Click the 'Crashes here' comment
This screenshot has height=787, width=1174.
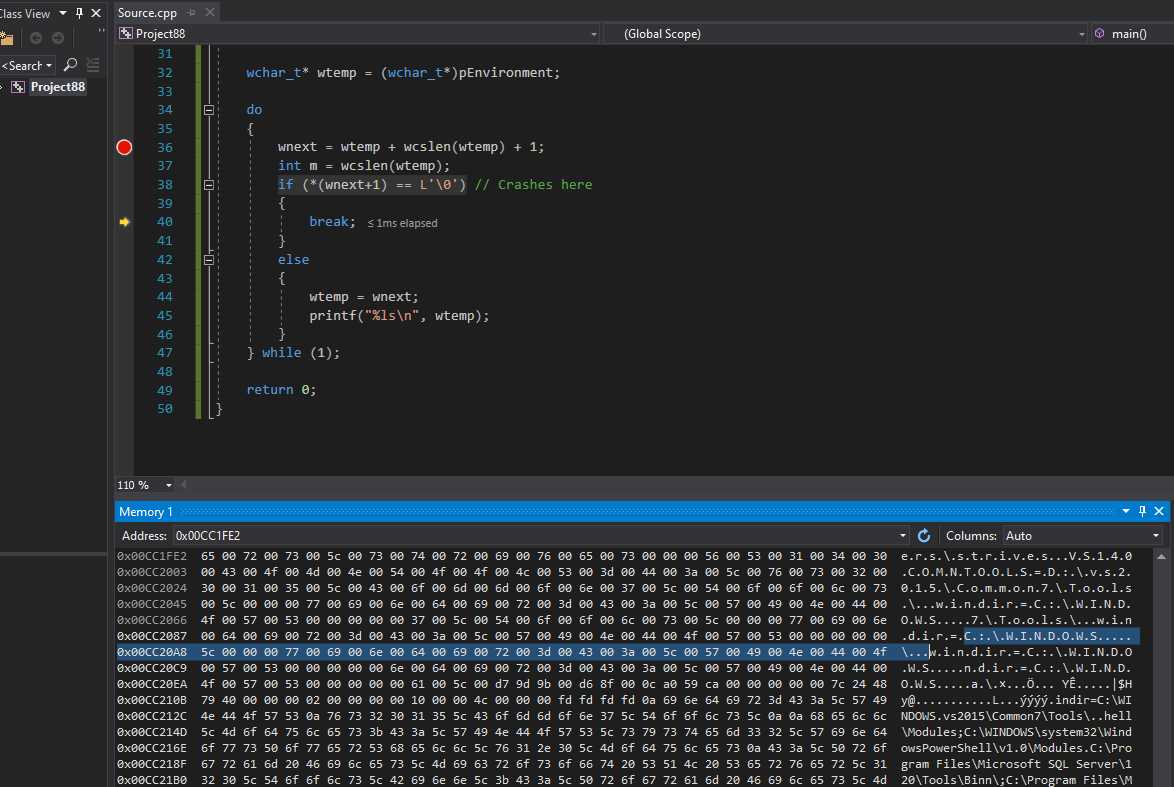(x=544, y=185)
